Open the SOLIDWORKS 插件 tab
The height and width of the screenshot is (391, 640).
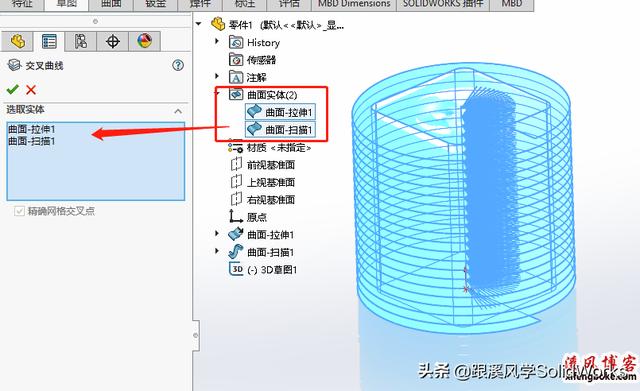443,4
